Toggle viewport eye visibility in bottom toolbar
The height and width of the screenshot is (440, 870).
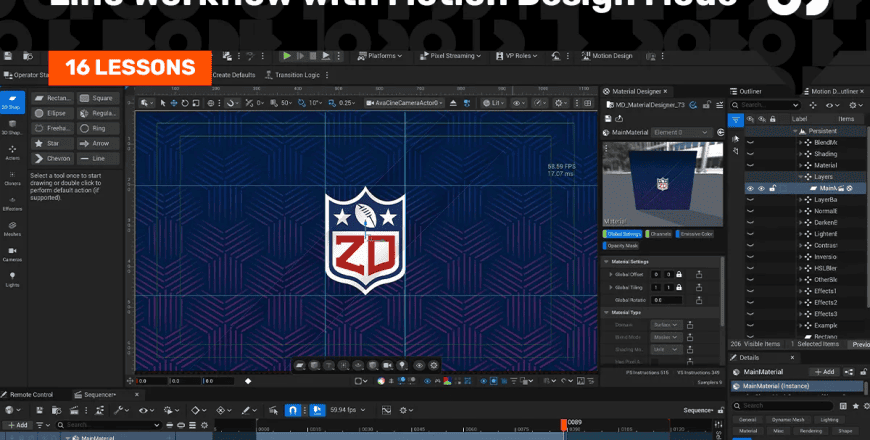[x=419, y=365]
